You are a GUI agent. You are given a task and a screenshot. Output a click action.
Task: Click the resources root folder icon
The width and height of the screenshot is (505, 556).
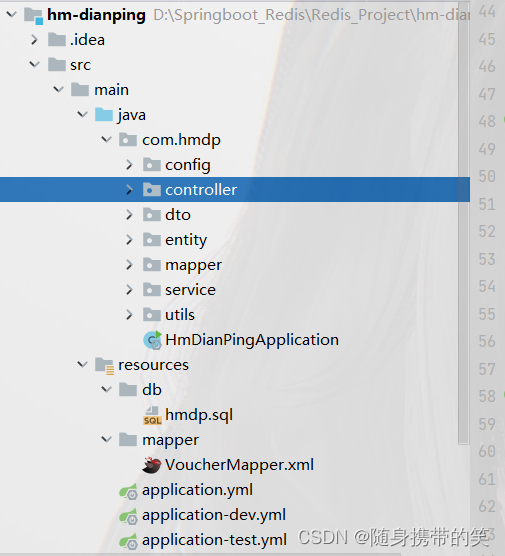[x=105, y=366]
